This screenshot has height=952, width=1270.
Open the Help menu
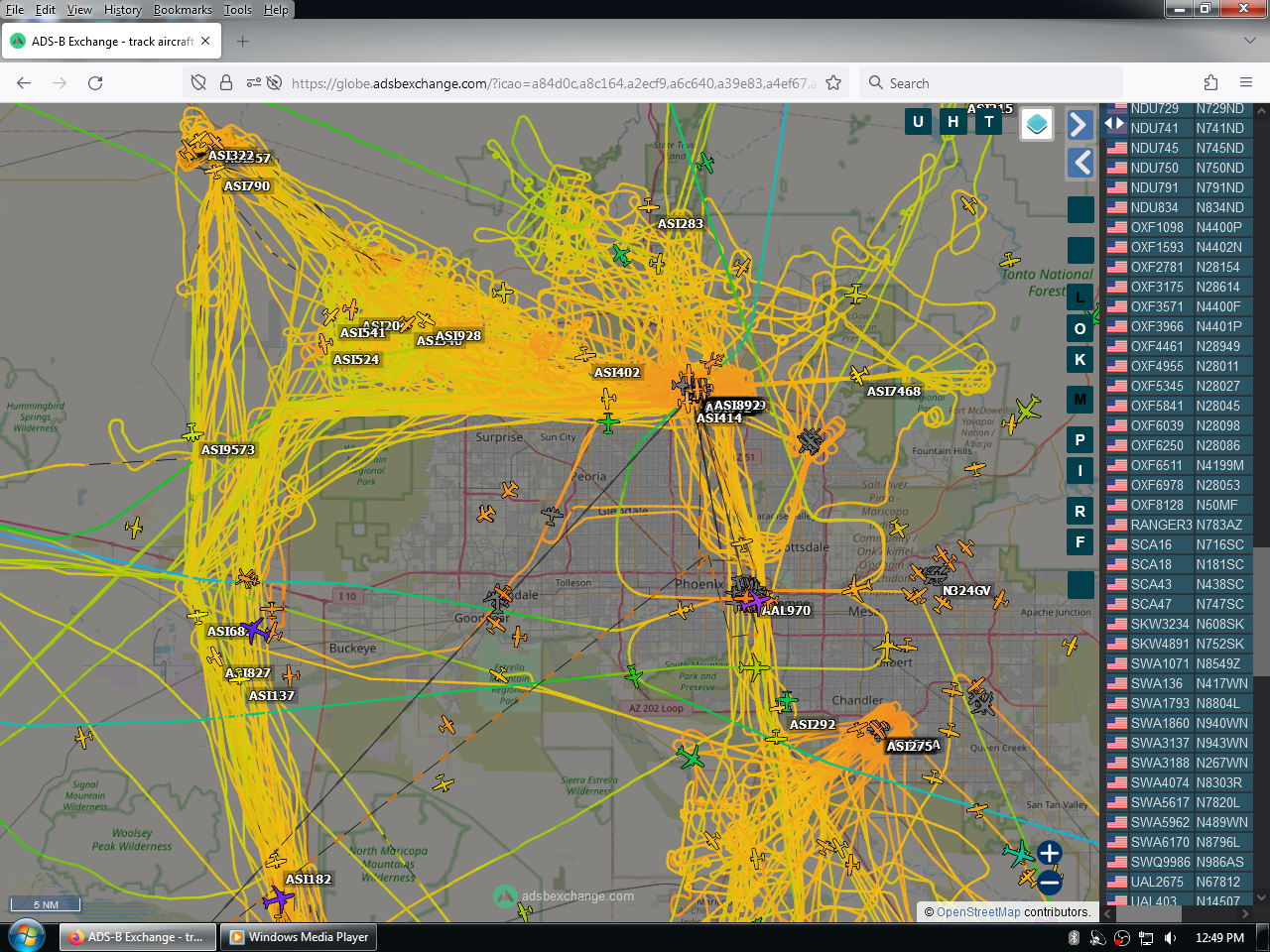pyautogui.click(x=276, y=10)
